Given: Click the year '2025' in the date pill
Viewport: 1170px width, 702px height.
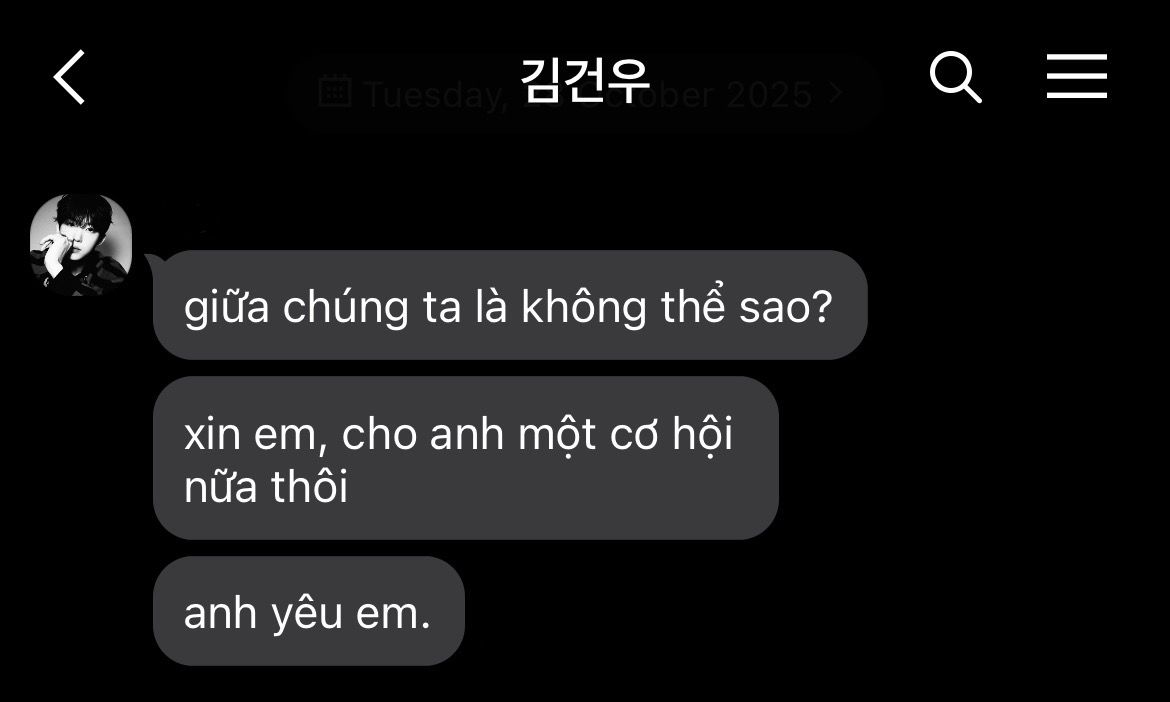Looking at the screenshot, I should [769, 95].
